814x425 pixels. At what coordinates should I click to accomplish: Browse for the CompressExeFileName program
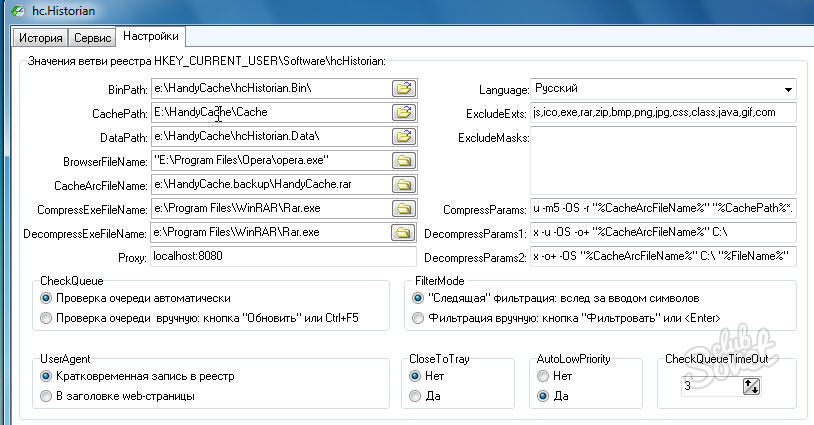(403, 208)
